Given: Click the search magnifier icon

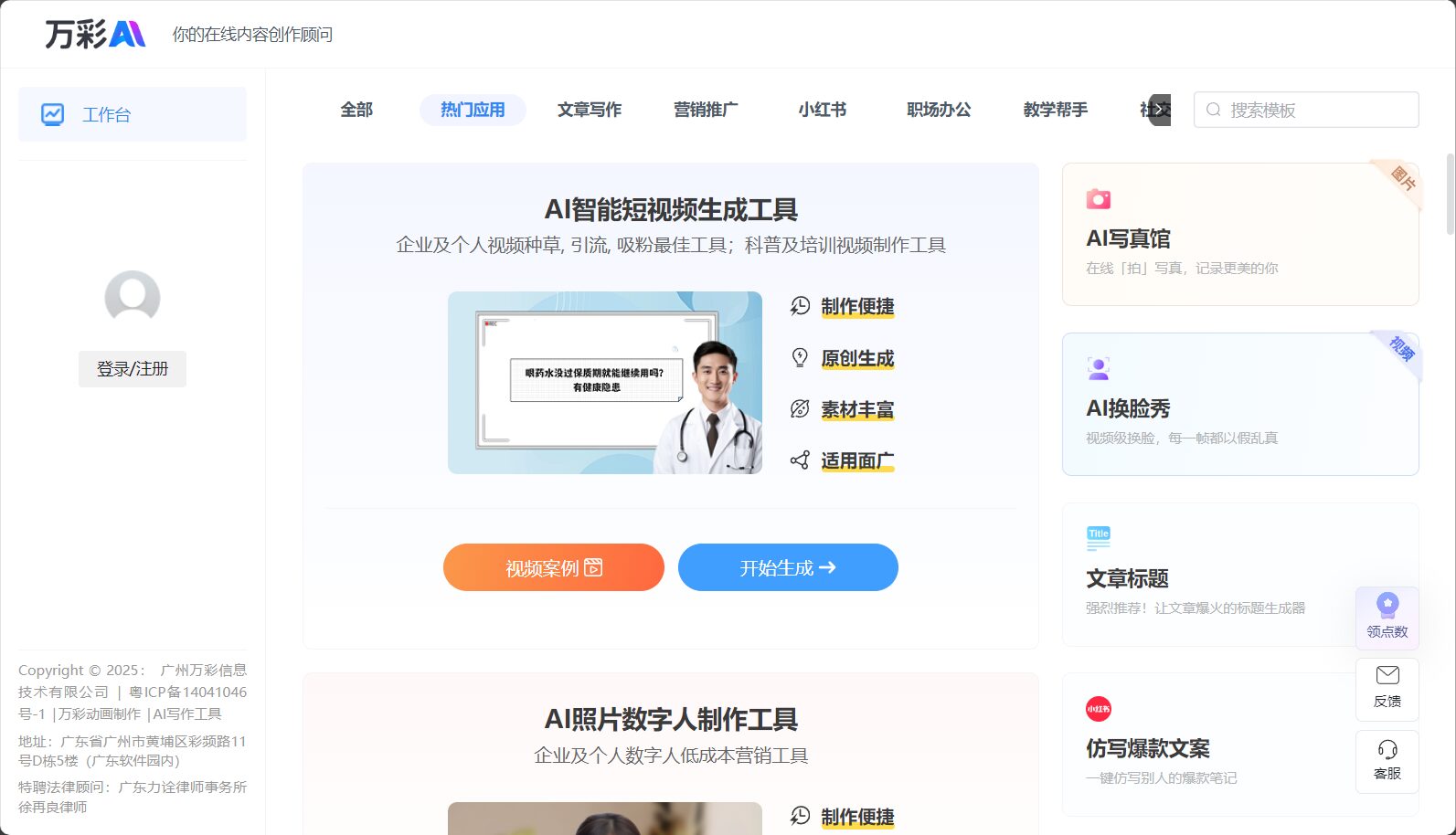Looking at the screenshot, I should pos(1214,110).
